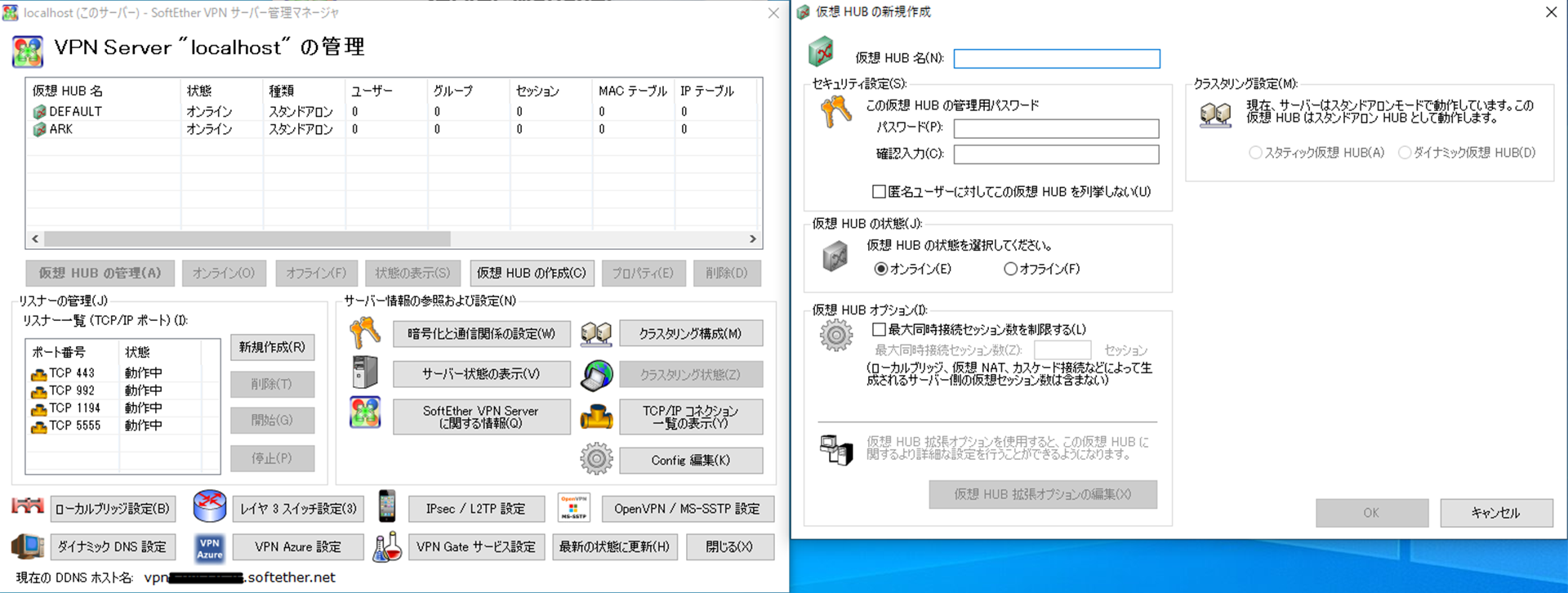Open 暗号化と通信関係の設定(W)
The image size is (1568, 593).
pos(481,333)
